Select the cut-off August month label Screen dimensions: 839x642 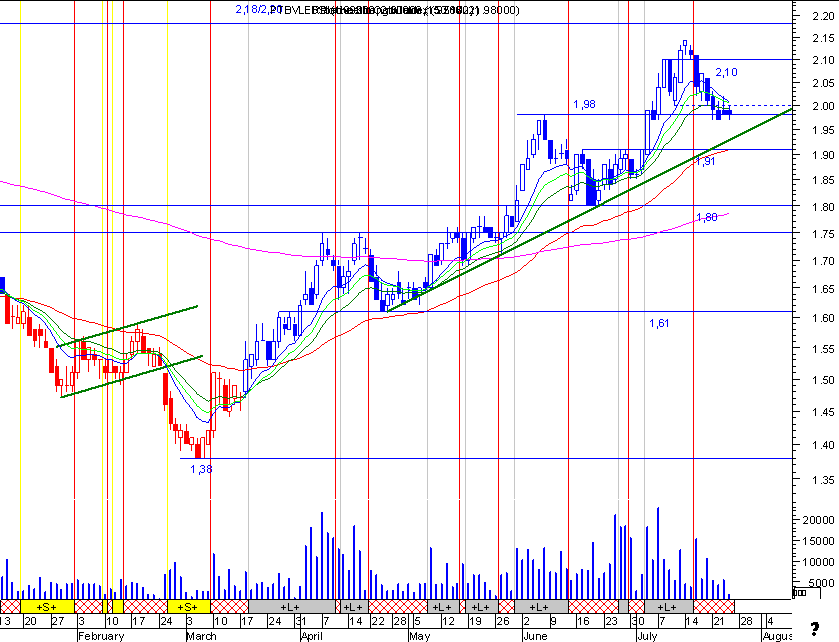pyautogui.click(x=777, y=636)
